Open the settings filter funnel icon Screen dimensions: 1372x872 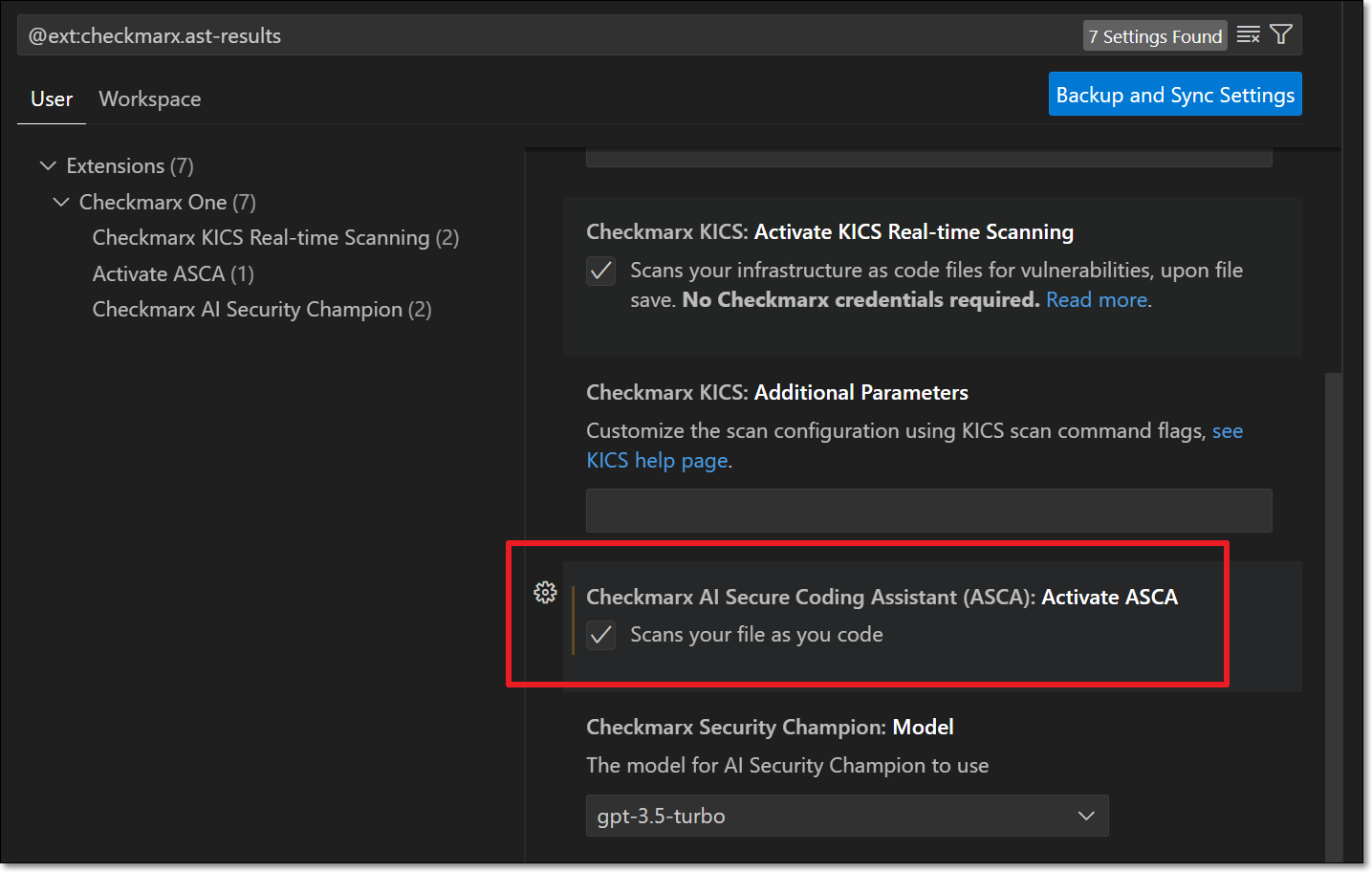[x=1281, y=35]
